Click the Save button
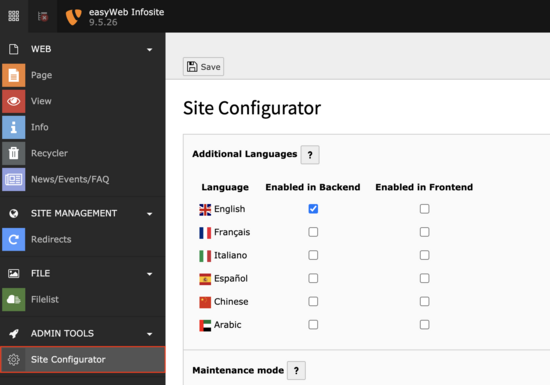 [203, 67]
